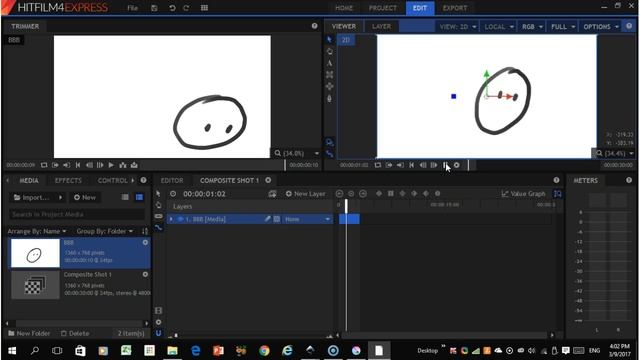Open the blend mode None dropdown
The image size is (640, 360).
(x=307, y=219)
